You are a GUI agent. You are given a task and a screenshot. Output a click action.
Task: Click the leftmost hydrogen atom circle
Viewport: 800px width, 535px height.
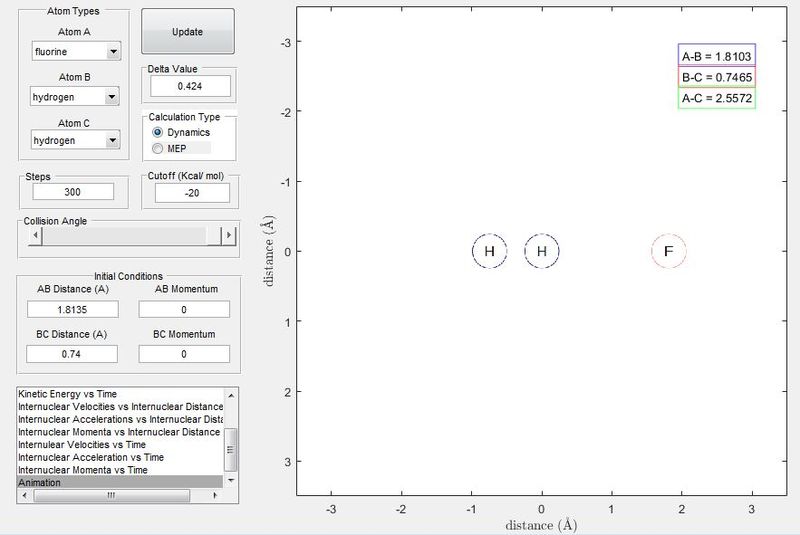click(x=490, y=251)
